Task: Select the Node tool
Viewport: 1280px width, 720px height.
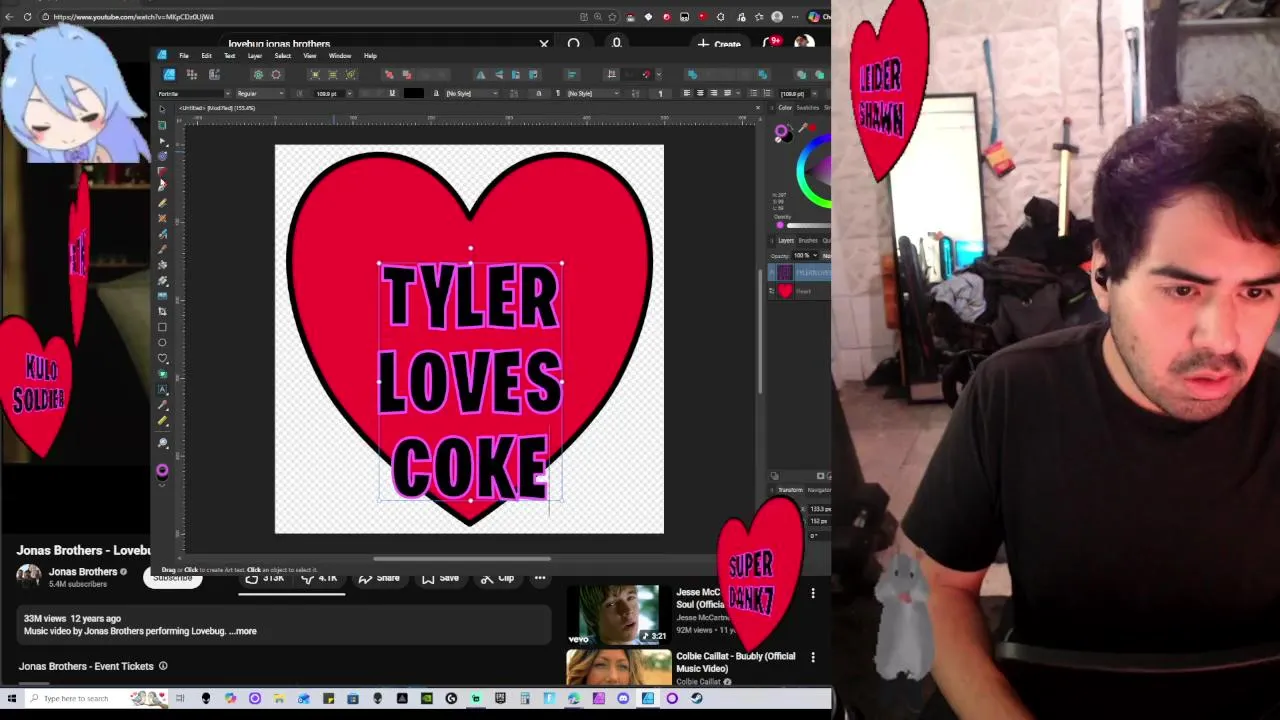Action: pyautogui.click(x=162, y=141)
